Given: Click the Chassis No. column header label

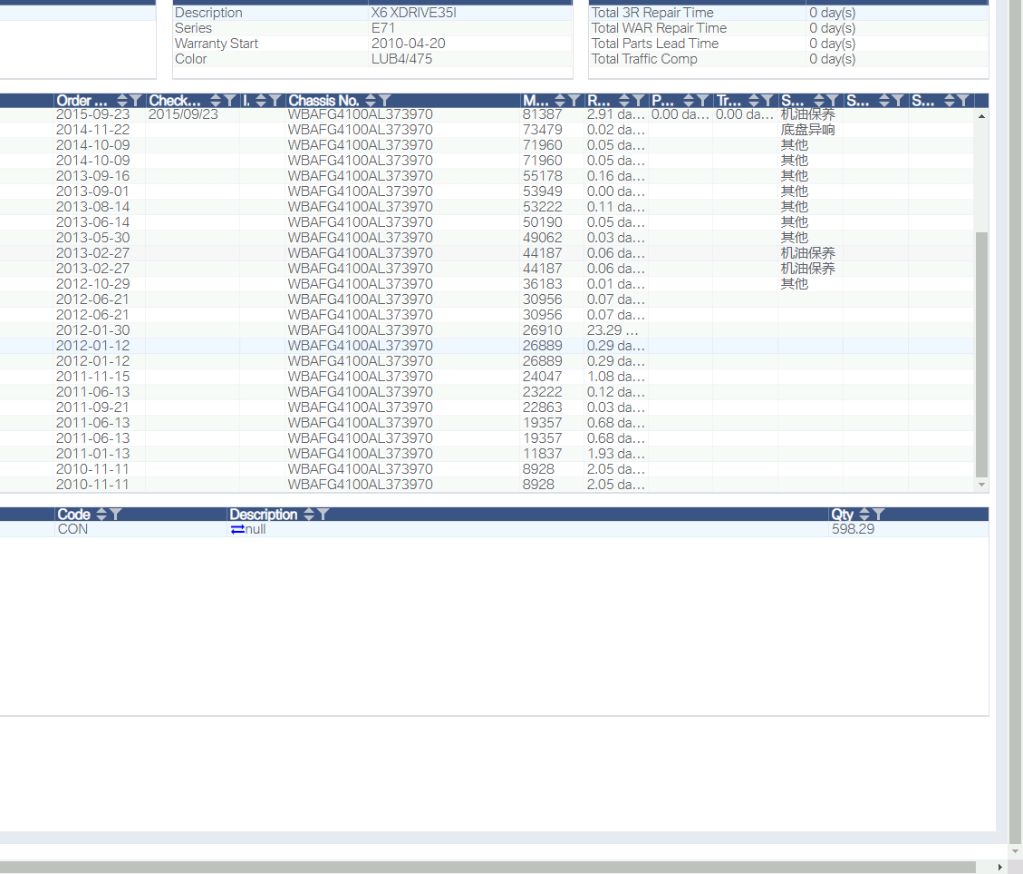Looking at the screenshot, I should coord(324,100).
